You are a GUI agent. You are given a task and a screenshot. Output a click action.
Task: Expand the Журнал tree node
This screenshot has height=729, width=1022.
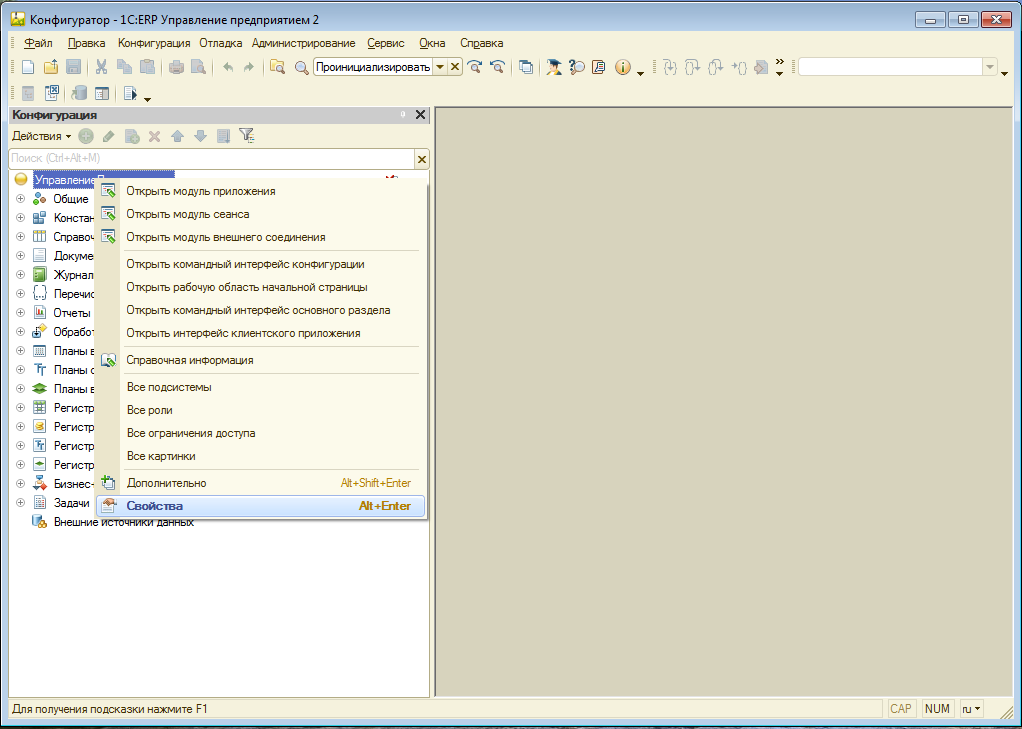[x=20, y=275]
